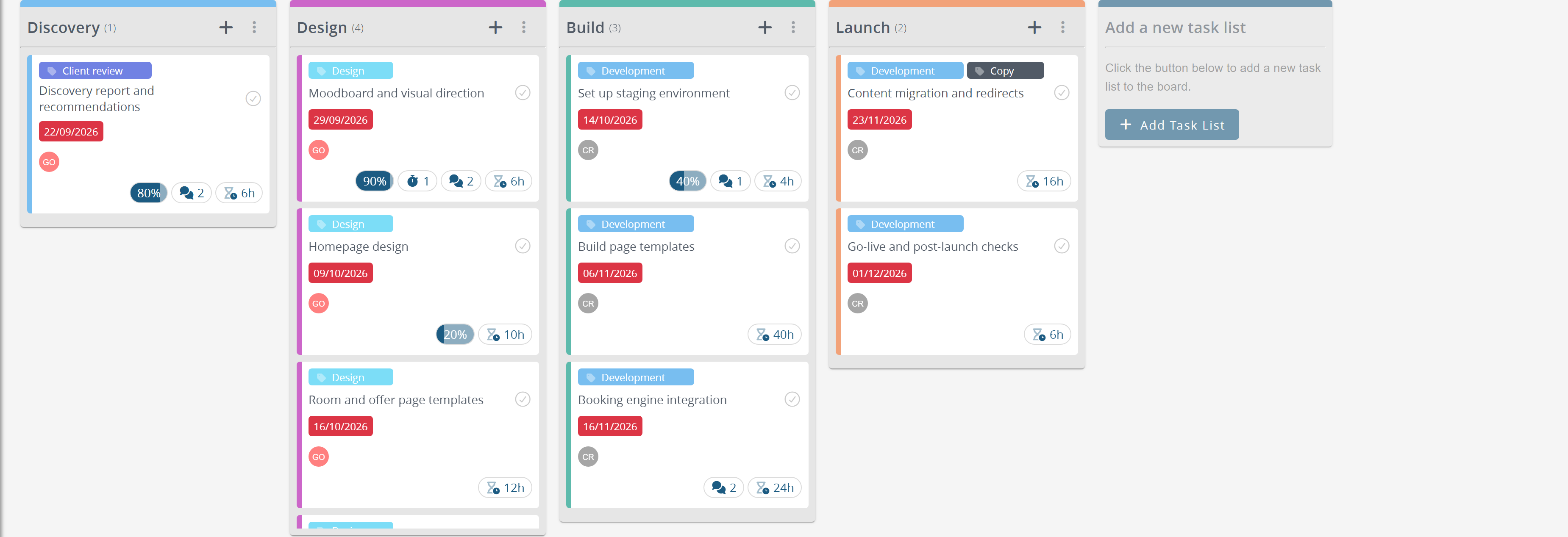Click 6h estimate on Go-live card
The height and width of the screenshot is (537, 1568).
point(1048,334)
